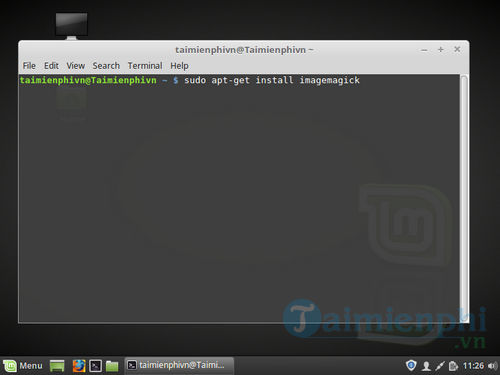Screen dimensions: 500x375
Task: Open the Edit menu in terminal
Action: point(51,66)
